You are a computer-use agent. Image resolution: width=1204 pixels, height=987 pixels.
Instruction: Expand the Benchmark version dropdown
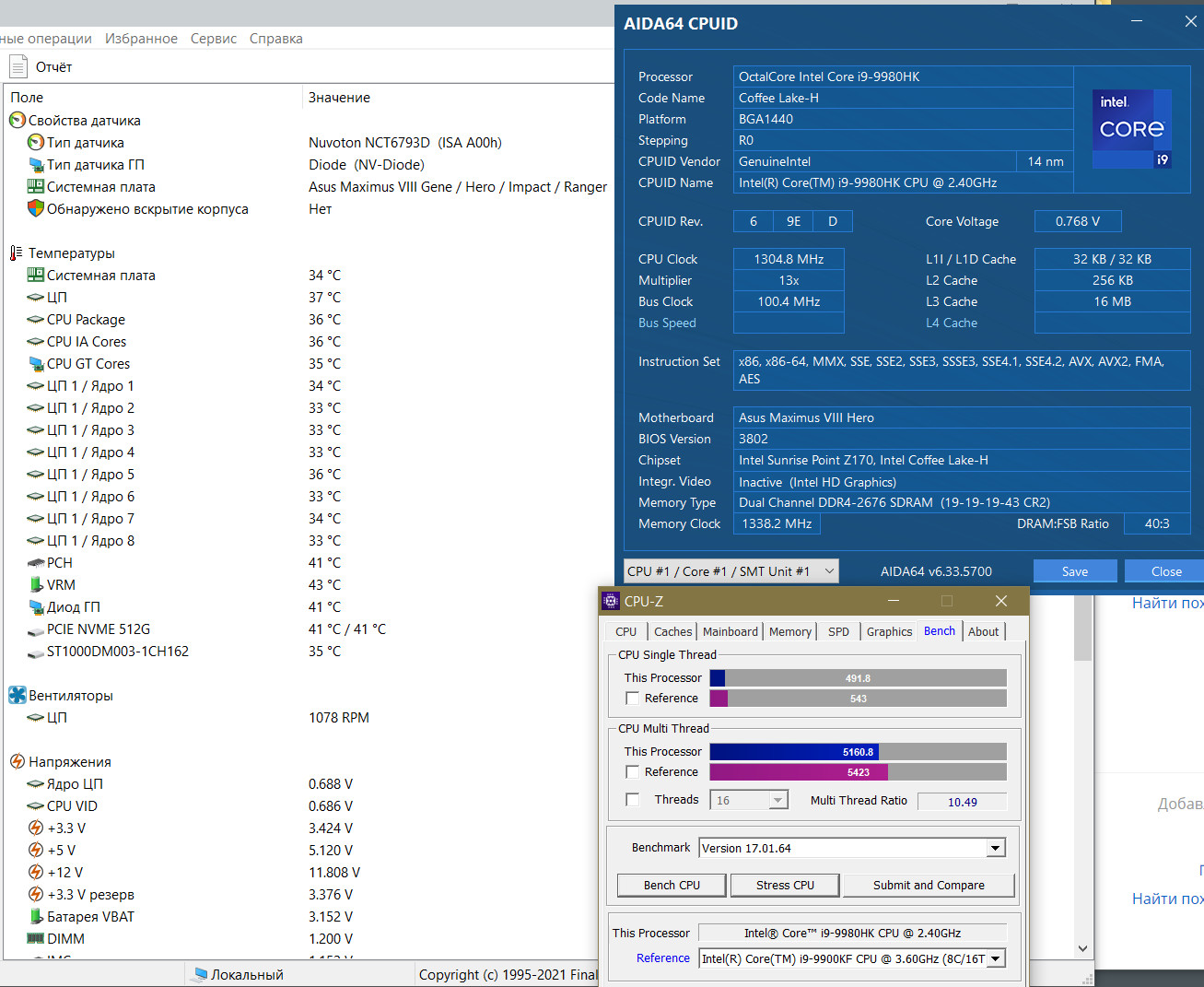pyautogui.click(x=995, y=848)
